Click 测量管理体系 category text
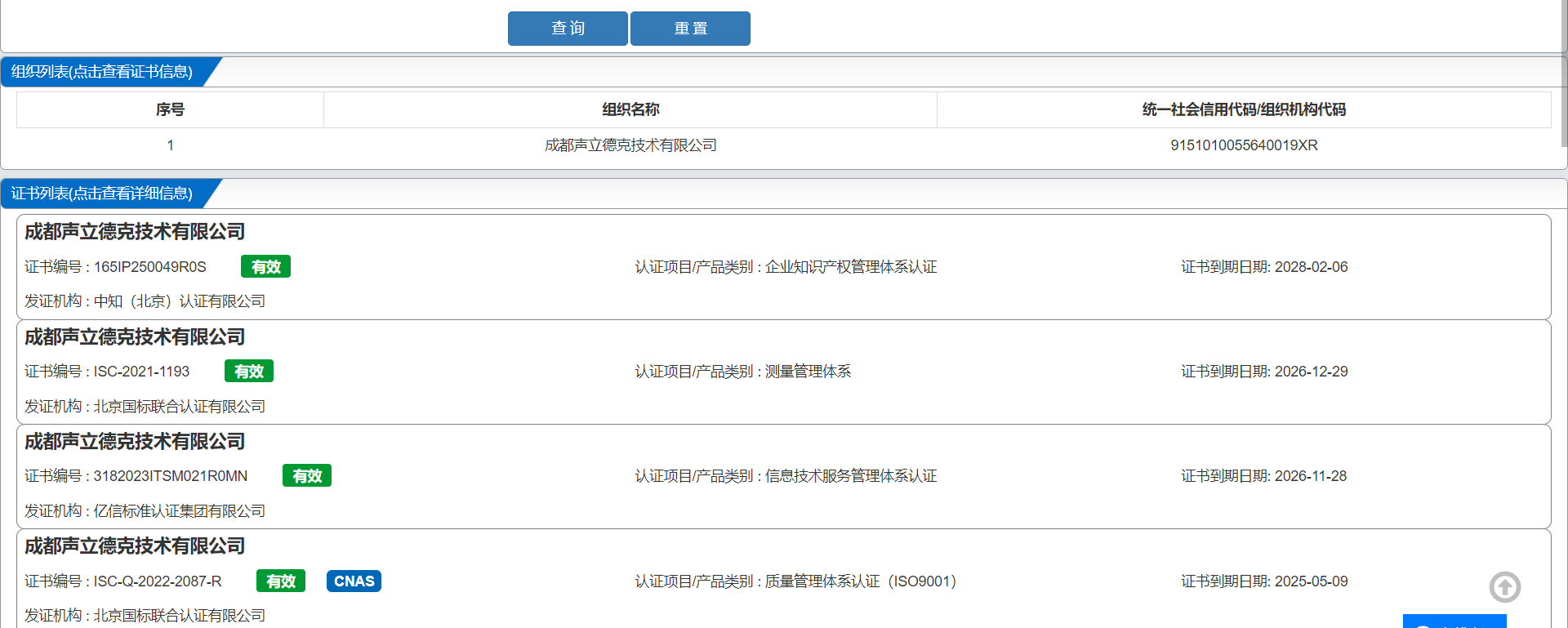Image resolution: width=1568 pixels, height=628 pixels. tap(808, 372)
